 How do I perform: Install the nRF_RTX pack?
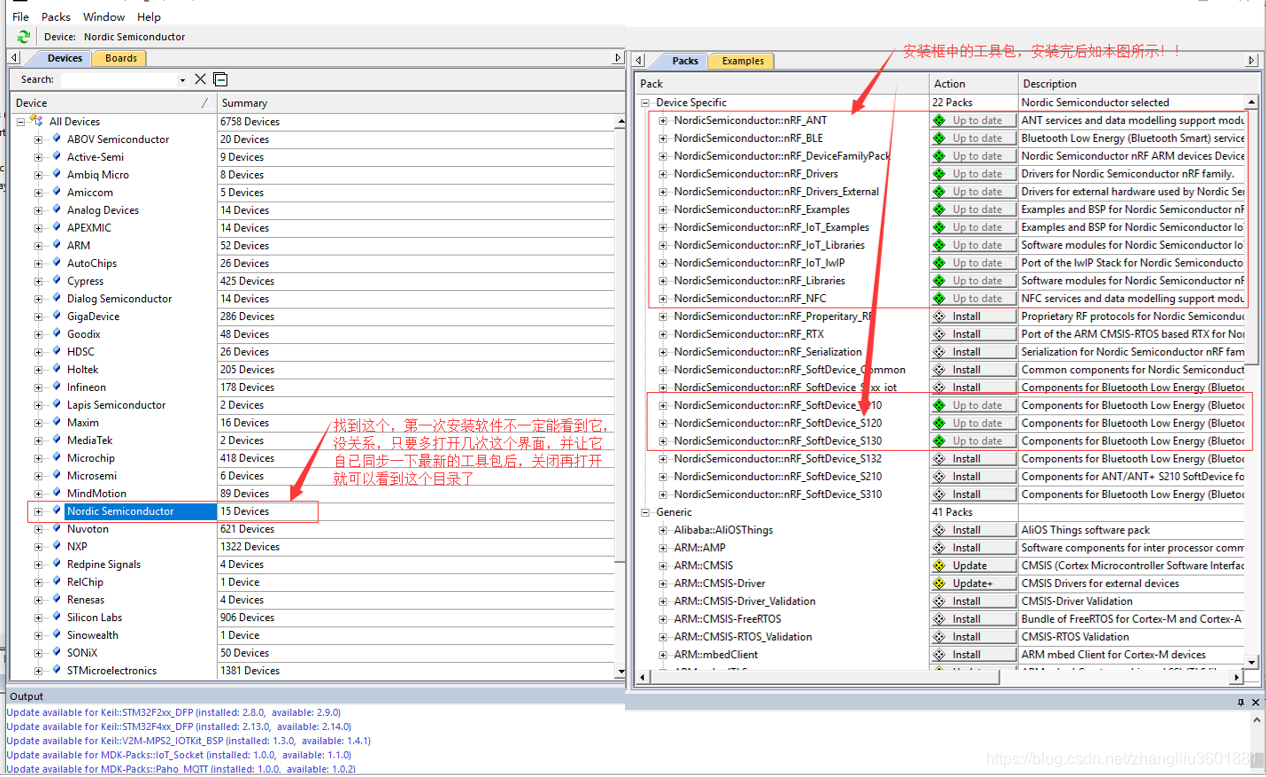973,334
